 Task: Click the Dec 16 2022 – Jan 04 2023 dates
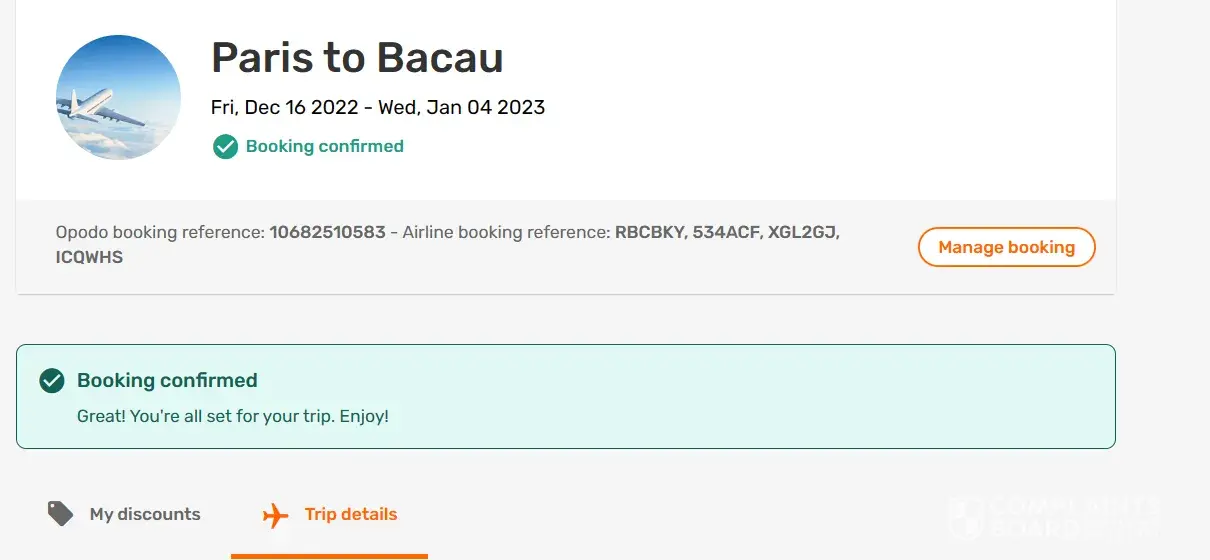point(378,107)
